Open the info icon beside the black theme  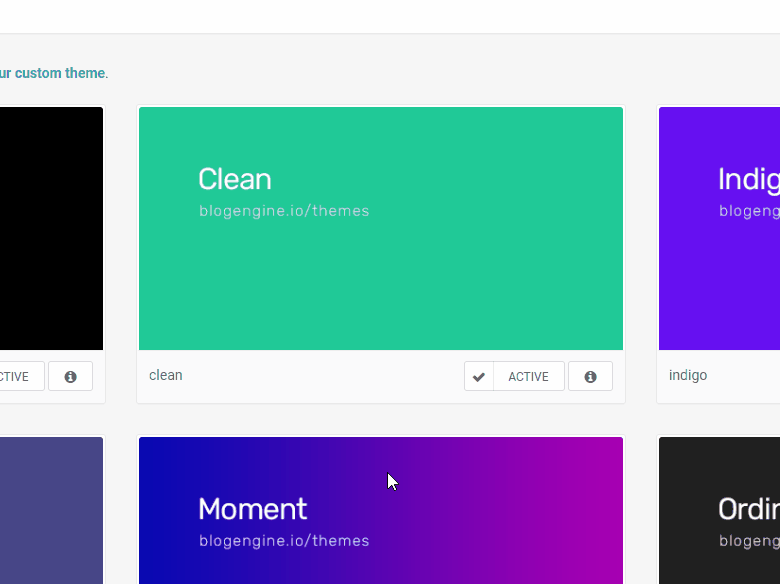[x=71, y=377]
